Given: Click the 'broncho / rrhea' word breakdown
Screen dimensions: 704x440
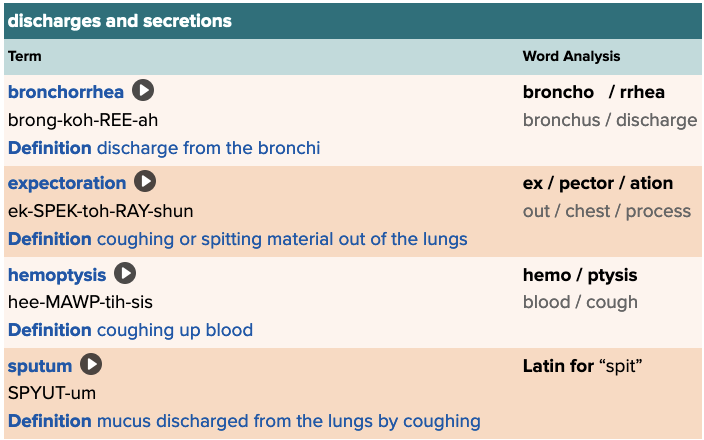Looking at the screenshot, I should (593, 92).
